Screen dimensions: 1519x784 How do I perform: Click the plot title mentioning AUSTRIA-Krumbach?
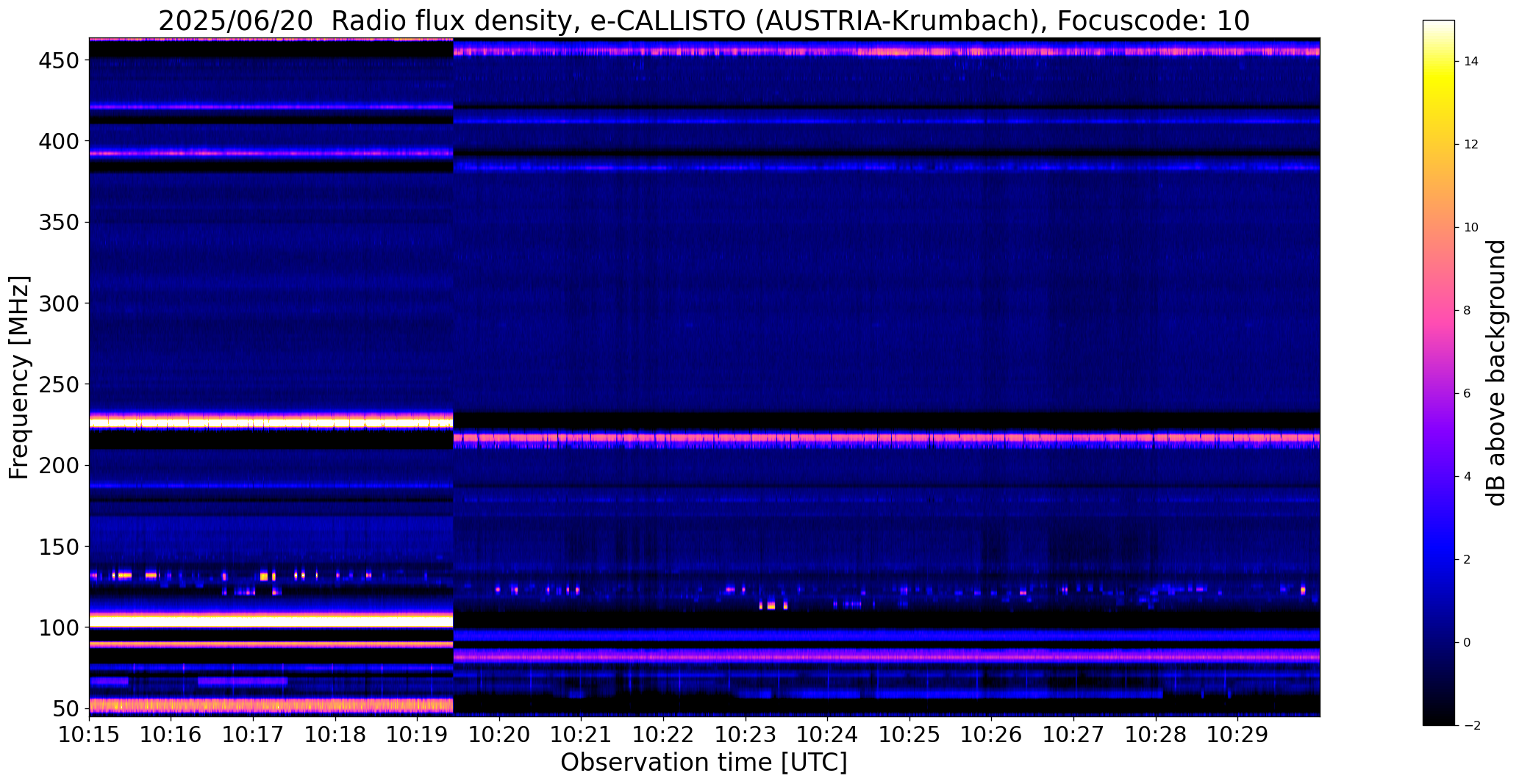pos(704,21)
